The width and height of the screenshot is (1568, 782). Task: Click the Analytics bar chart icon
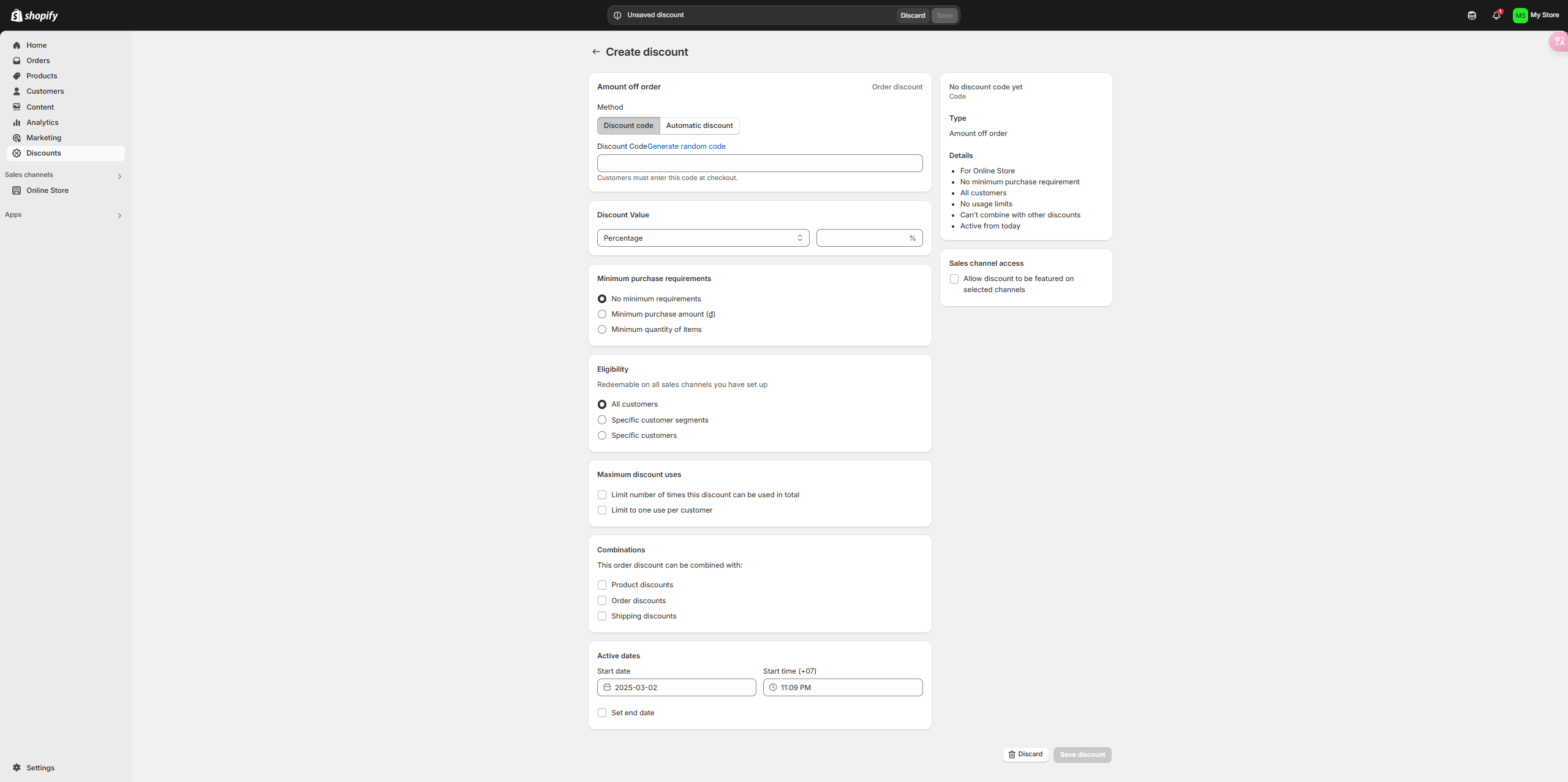pos(17,122)
